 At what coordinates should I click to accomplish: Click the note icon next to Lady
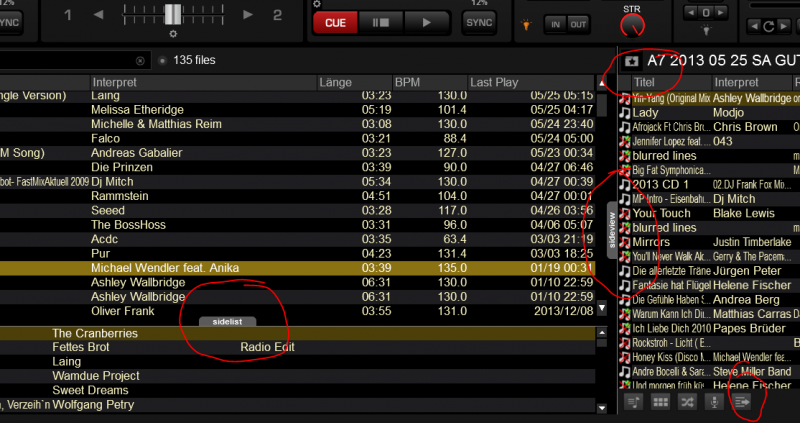tap(625, 113)
